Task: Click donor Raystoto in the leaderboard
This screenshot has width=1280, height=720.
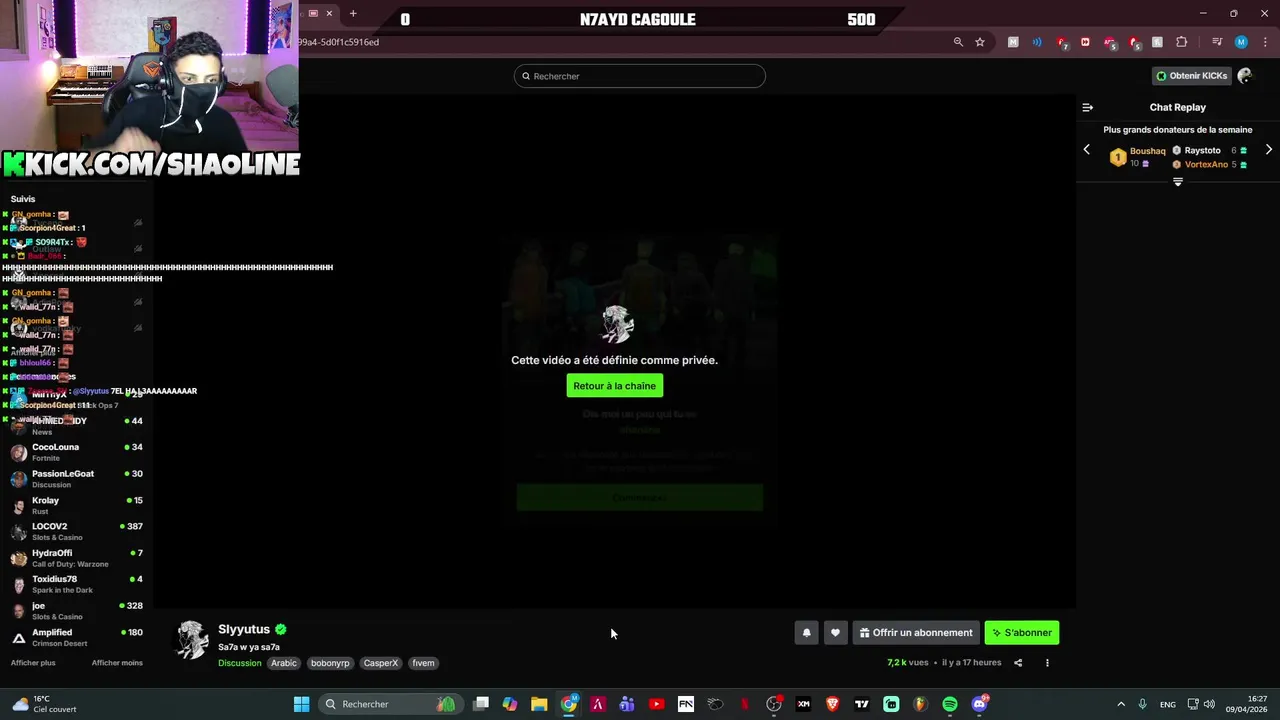Action: pos(1202,150)
